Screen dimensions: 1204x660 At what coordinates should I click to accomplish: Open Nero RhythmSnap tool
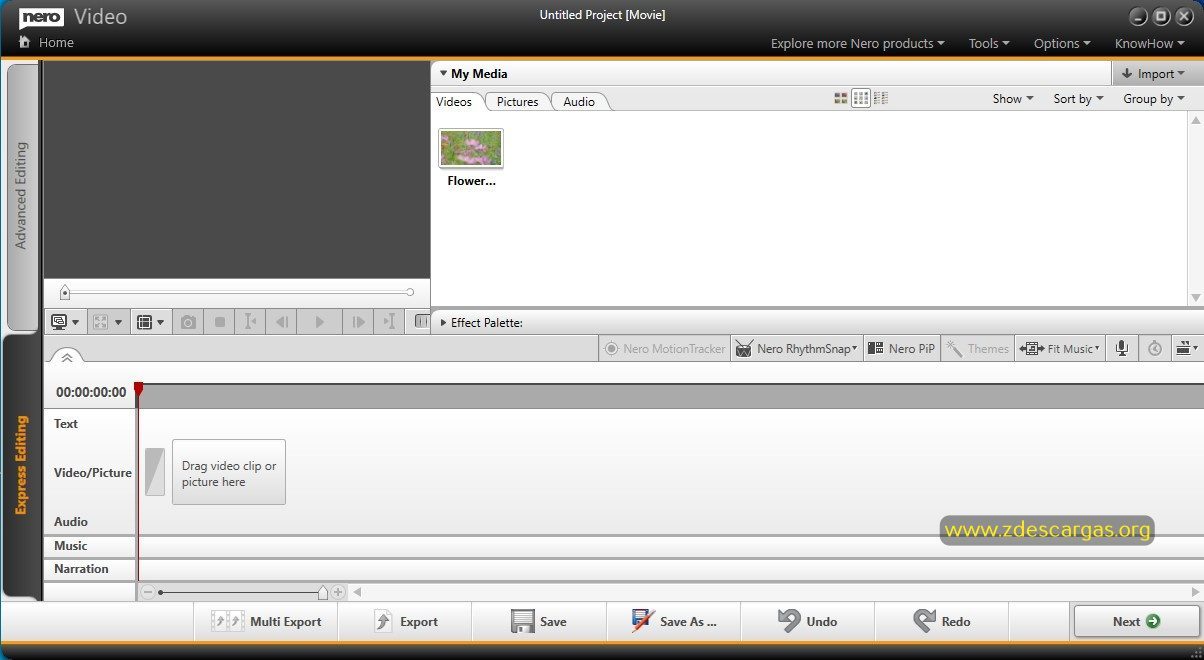click(x=796, y=348)
